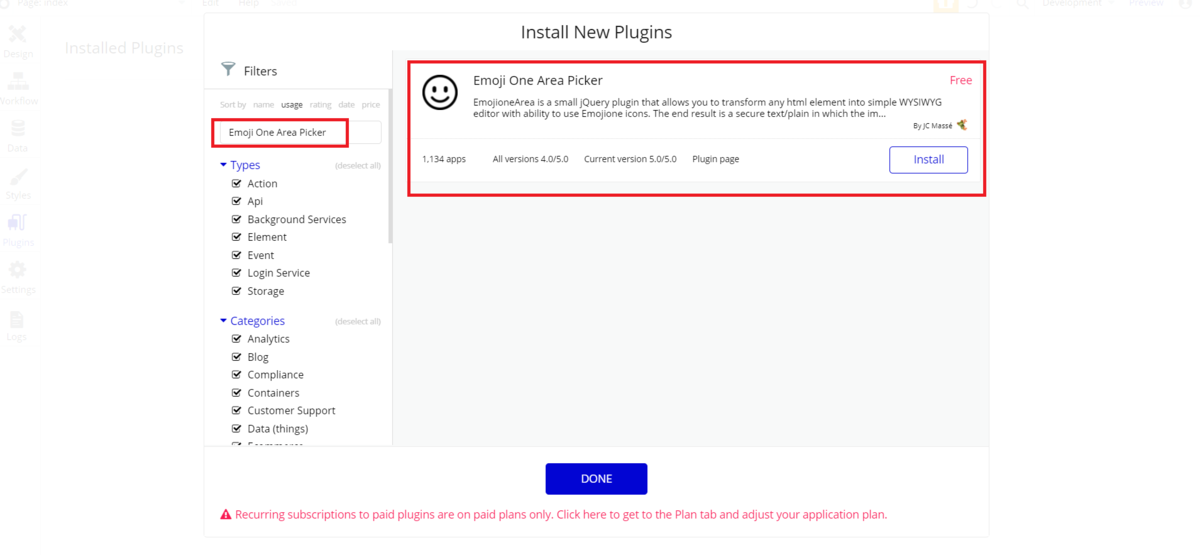Open the Logs tab in the sidebar
Viewport: 1200px width, 555px height.
tap(18, 326)
